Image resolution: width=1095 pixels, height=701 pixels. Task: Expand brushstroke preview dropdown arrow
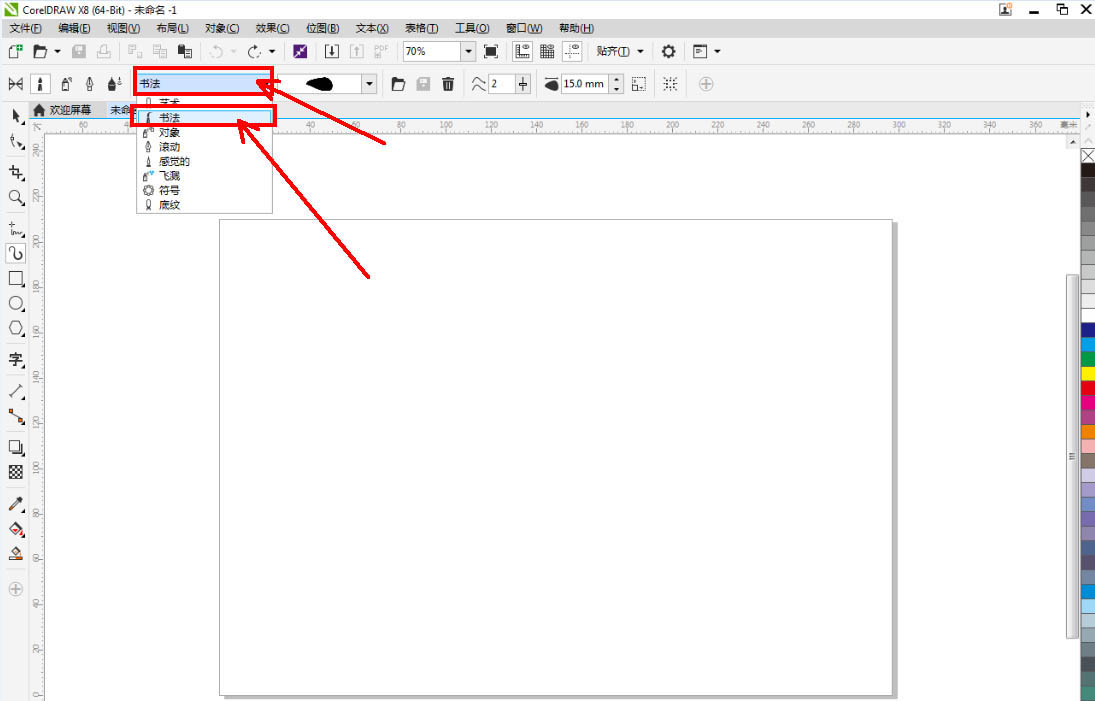369,84
